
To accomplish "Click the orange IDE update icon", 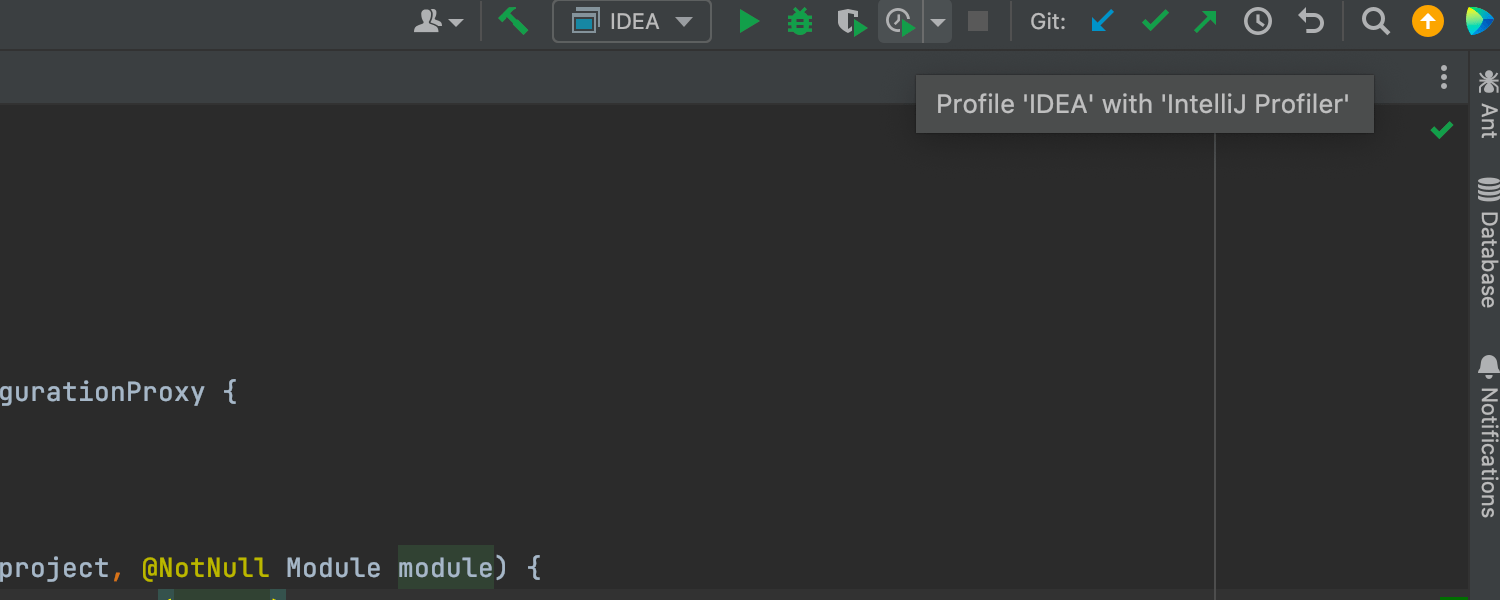I will pos(1427,21).
